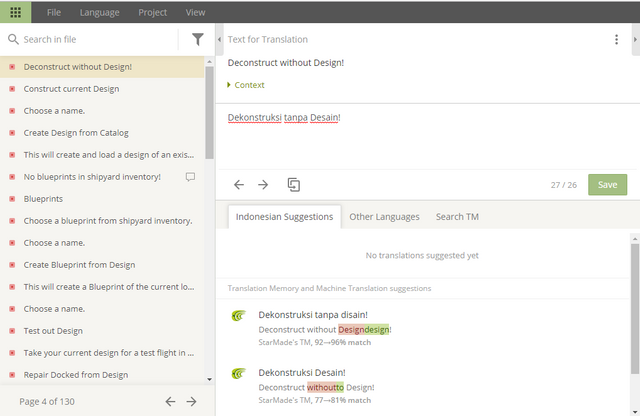Go to previous string arrow in editor

(239, 185)
